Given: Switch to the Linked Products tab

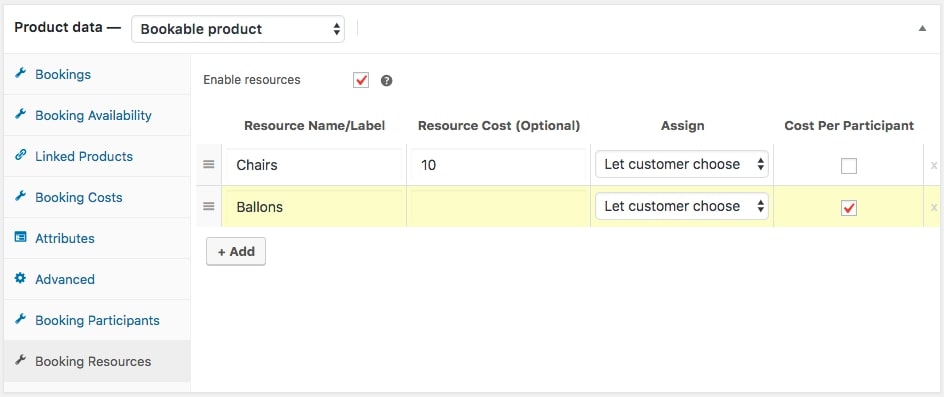Looking at the screenshot, I should pyautogui.click(x=97, y=156).
